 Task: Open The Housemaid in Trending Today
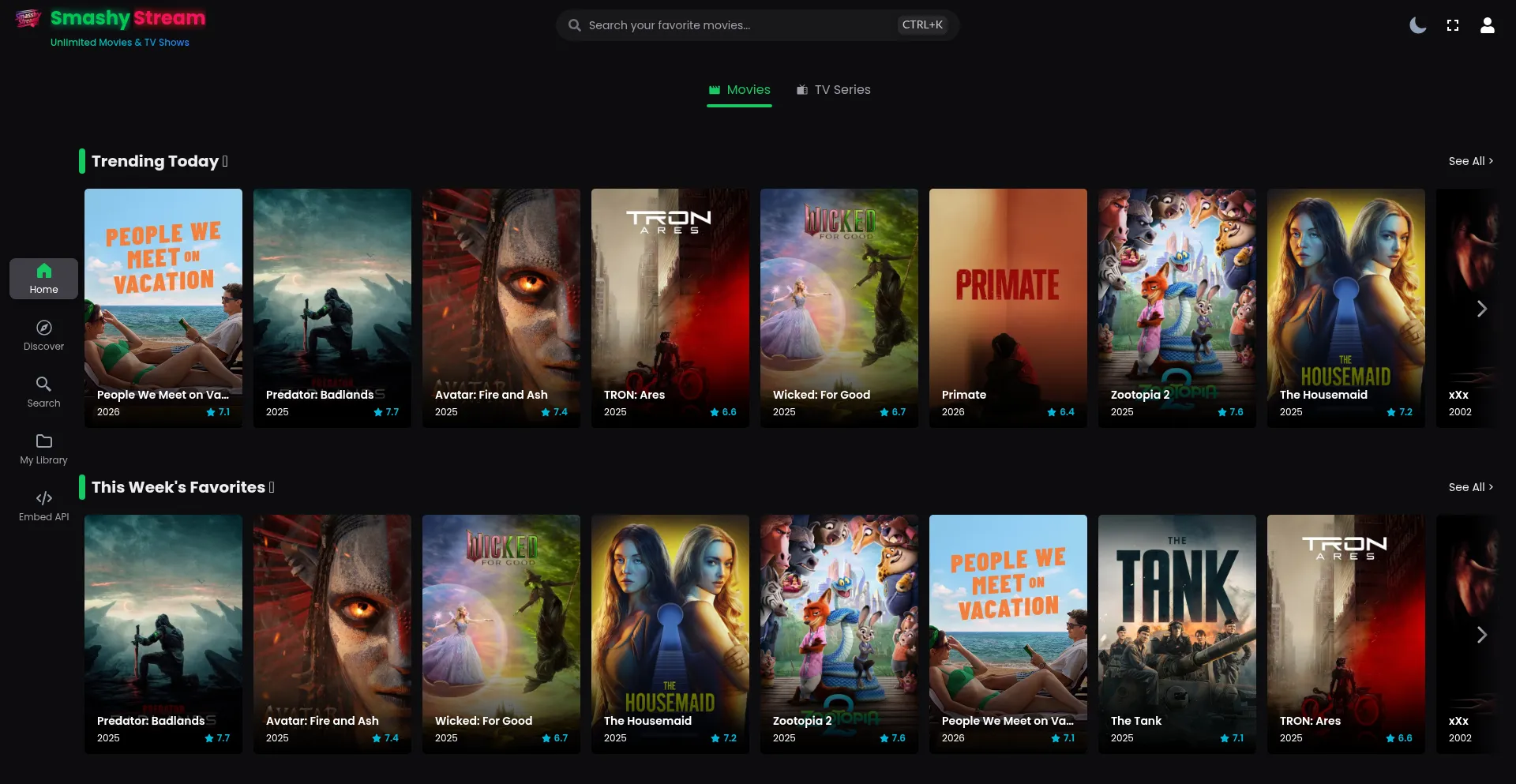pos(1346,308)
